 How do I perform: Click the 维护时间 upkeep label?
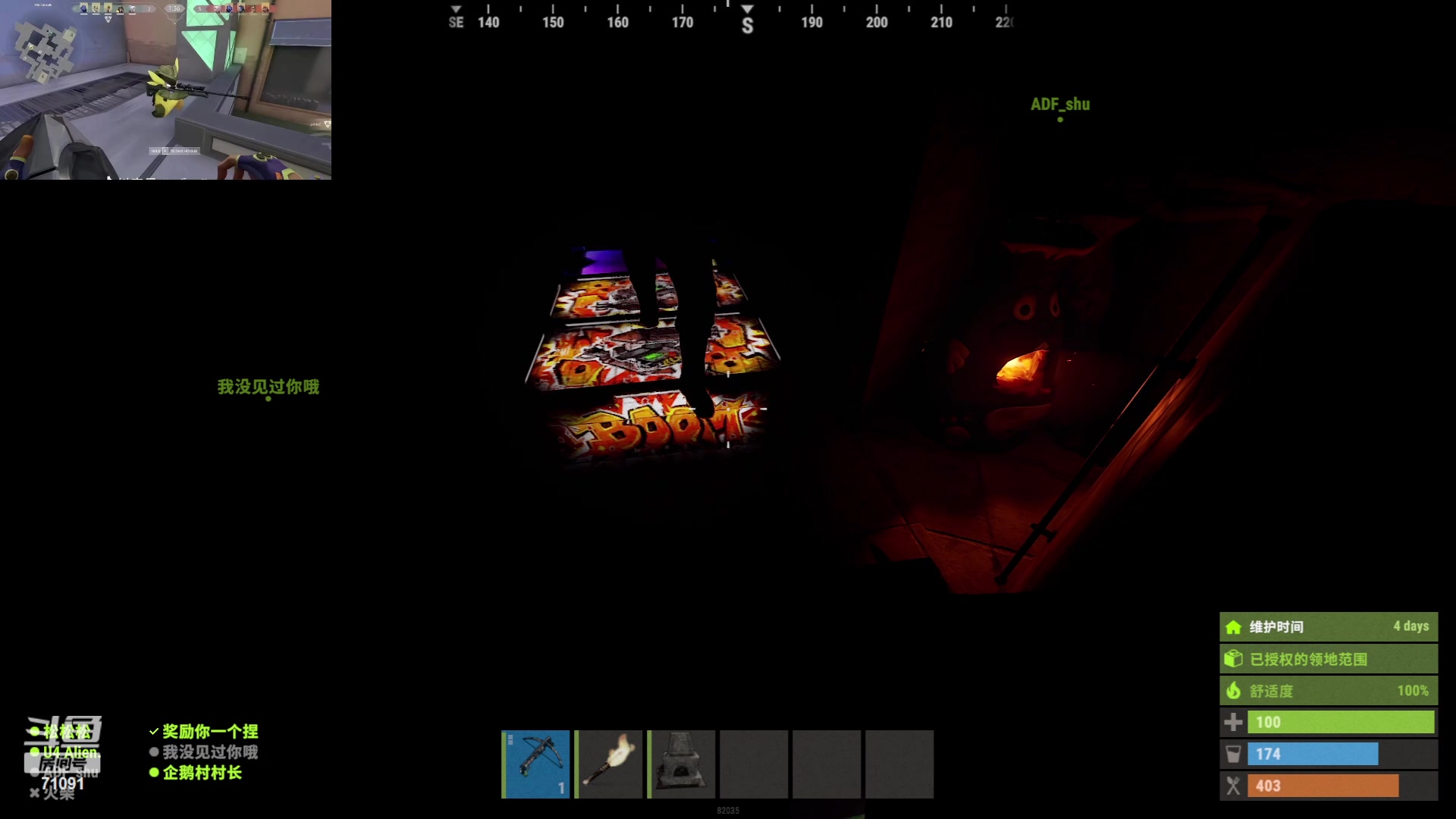click(1276, 627)
